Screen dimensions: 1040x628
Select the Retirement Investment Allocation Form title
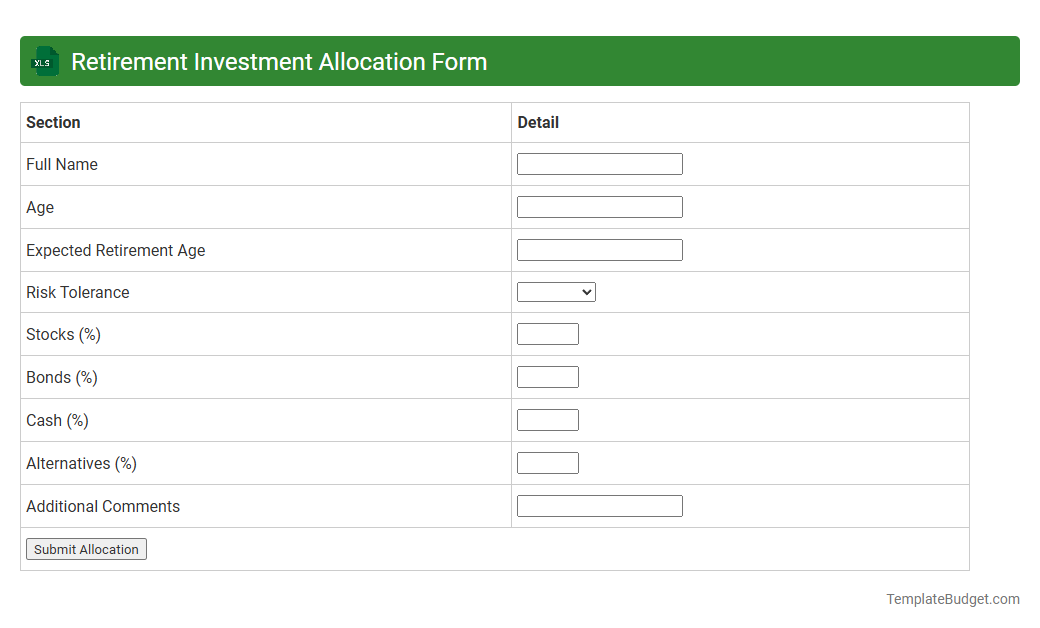(280, 61)
